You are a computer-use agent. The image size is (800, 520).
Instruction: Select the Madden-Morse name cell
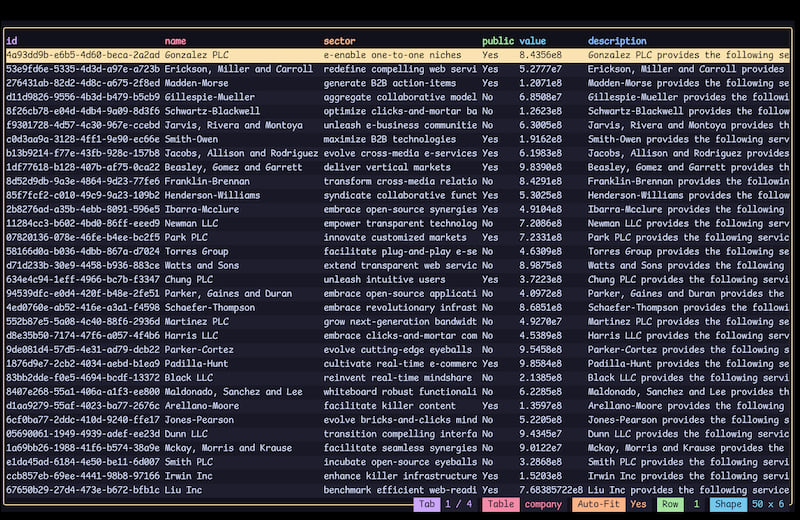[196, 83]
